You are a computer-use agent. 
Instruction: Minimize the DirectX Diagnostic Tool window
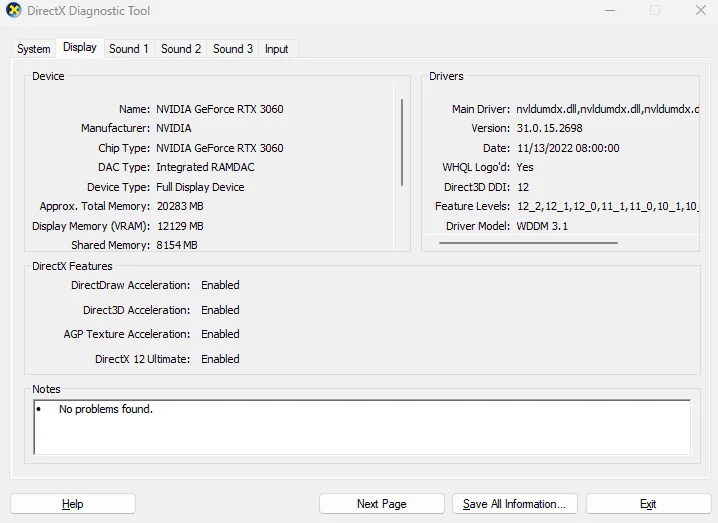610,10
